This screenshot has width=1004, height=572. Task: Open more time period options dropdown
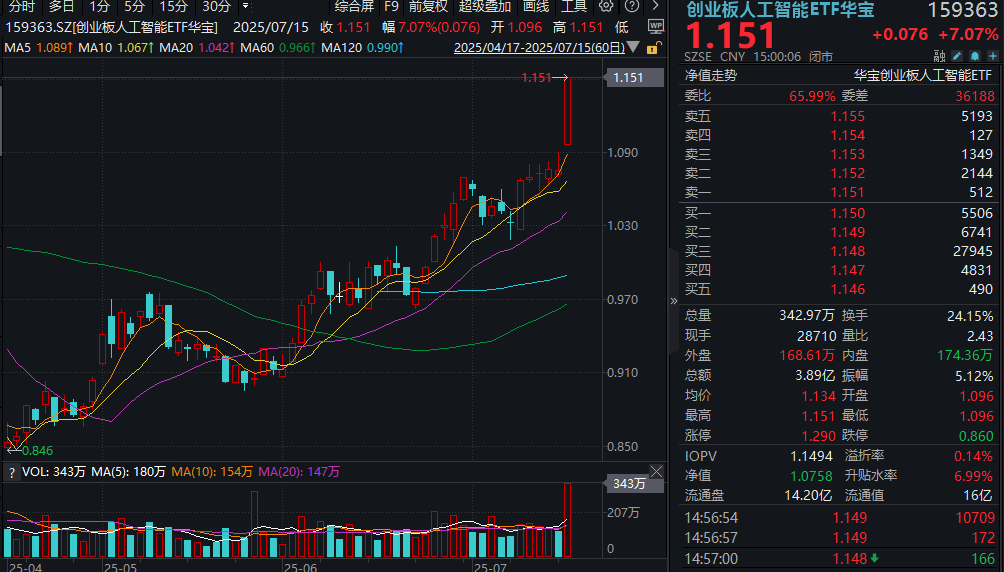(245, 6)
